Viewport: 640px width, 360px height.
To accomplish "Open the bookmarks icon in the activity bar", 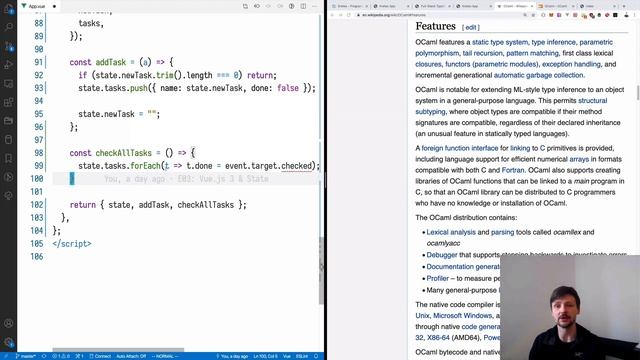I will pos(9,158).
